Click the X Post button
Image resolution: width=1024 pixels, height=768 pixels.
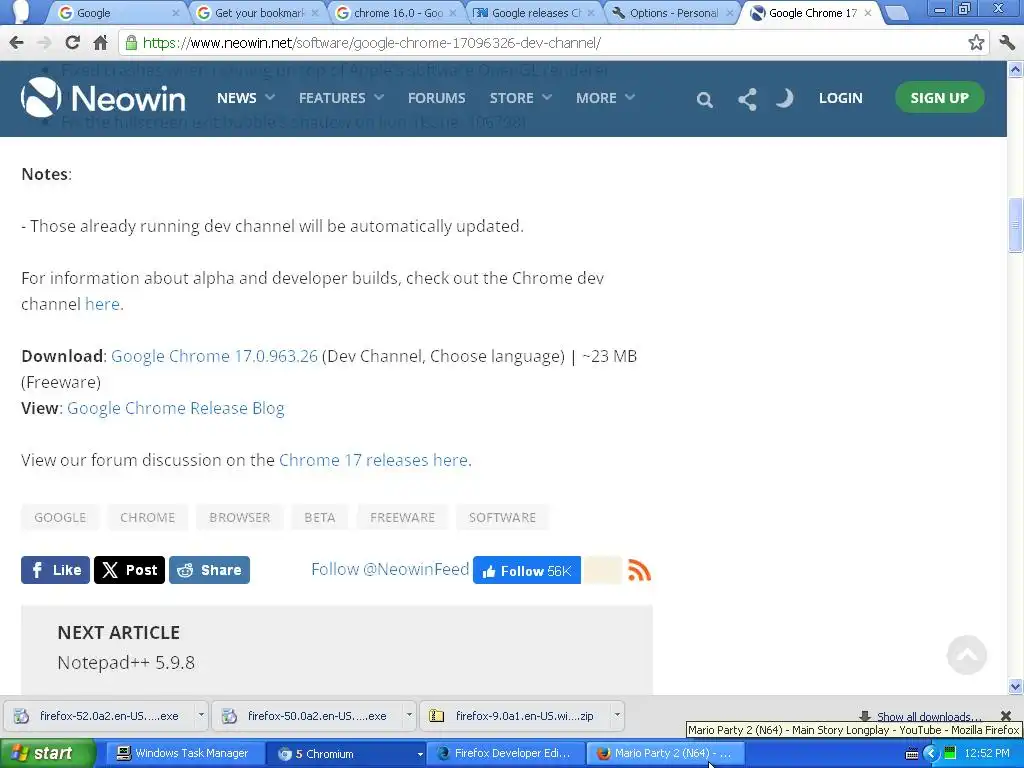129,570
